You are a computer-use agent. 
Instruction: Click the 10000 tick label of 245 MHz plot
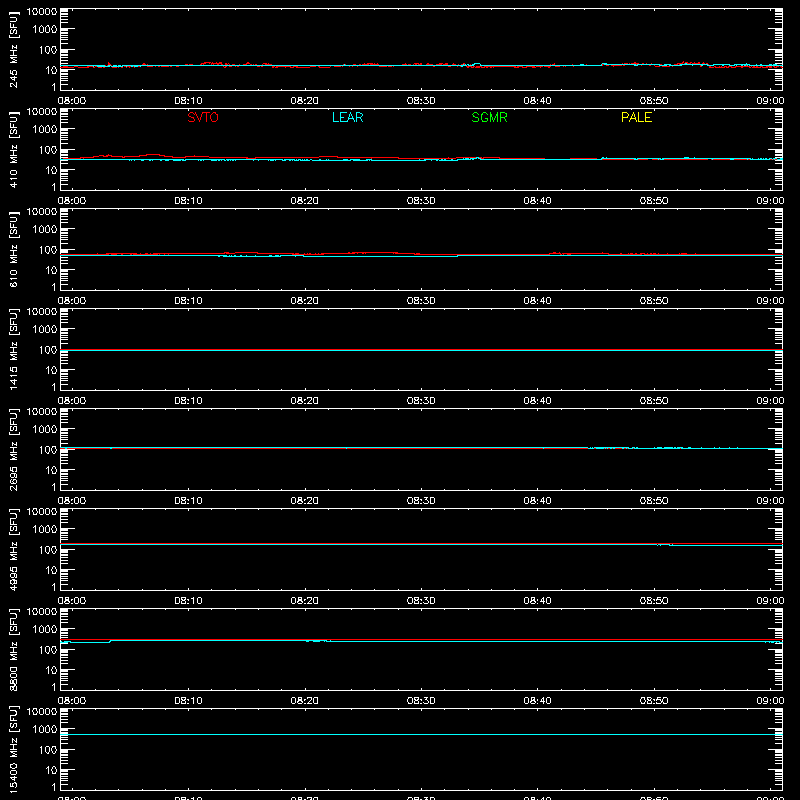[x=42, y=12]
